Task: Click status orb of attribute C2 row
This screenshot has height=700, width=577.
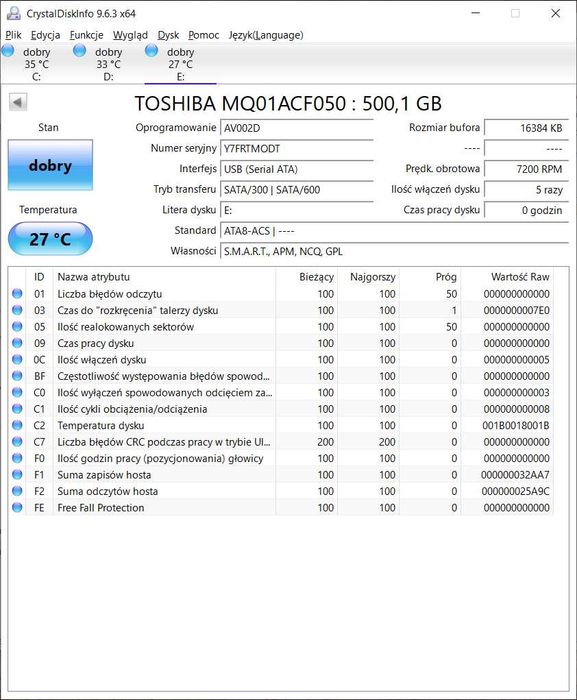Action: [17, 425]
